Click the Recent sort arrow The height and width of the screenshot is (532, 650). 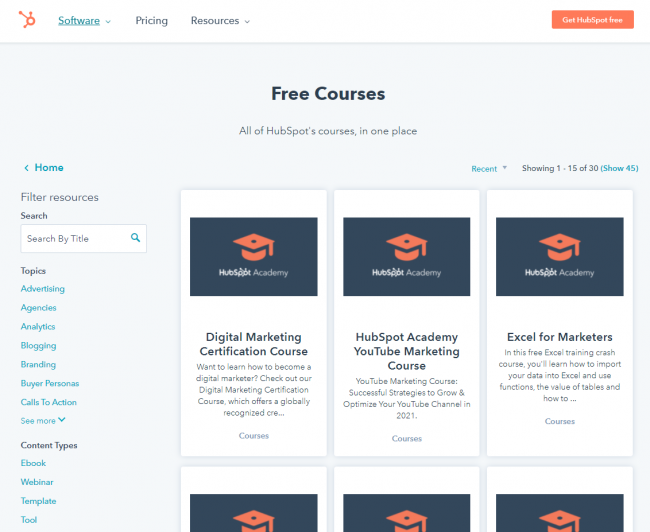coord(504,168)
